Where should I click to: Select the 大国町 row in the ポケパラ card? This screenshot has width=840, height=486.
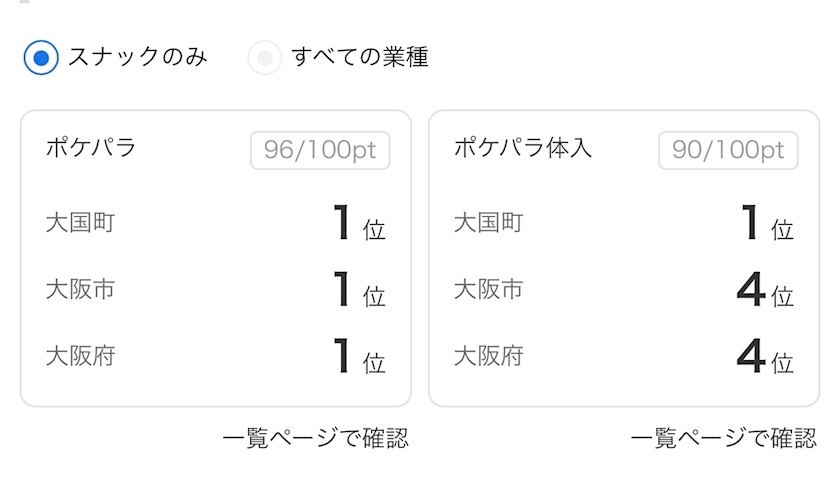[x=216, y=222]
